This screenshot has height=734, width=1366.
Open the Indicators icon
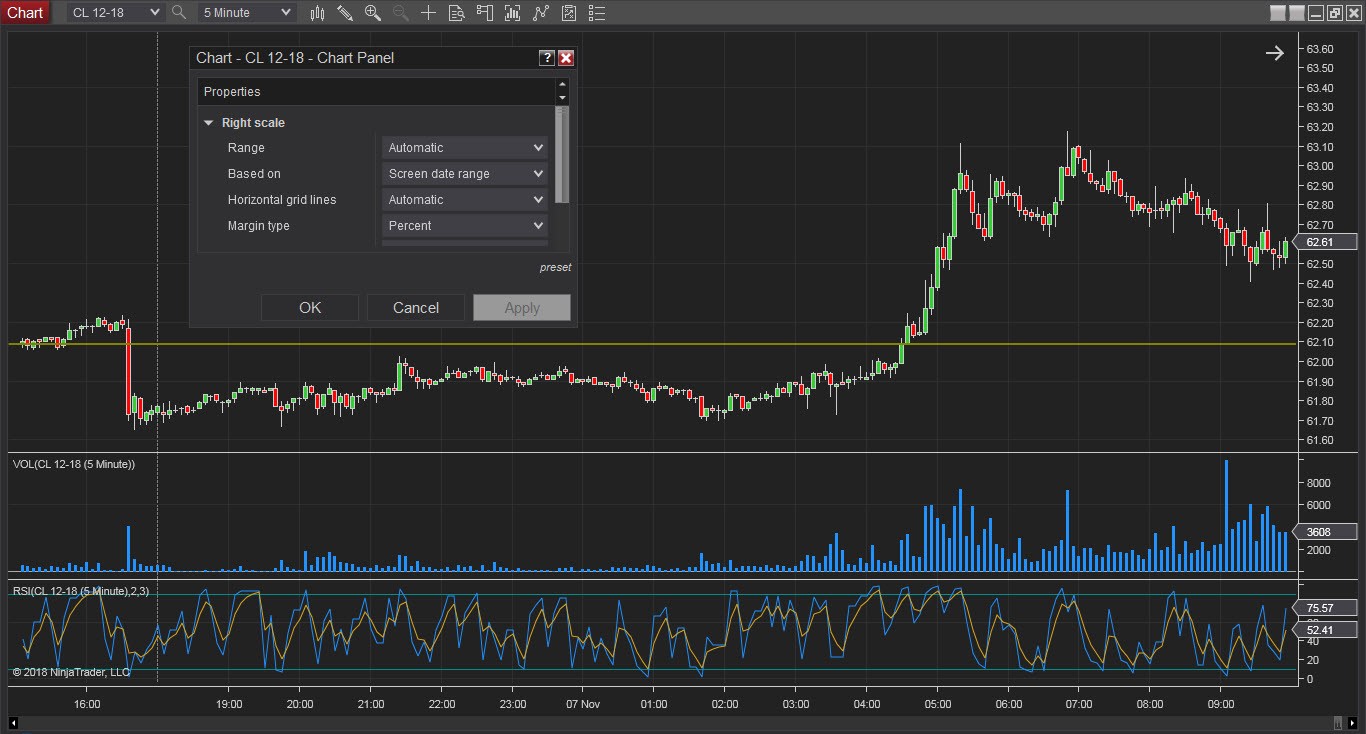(x=513, y=13)
